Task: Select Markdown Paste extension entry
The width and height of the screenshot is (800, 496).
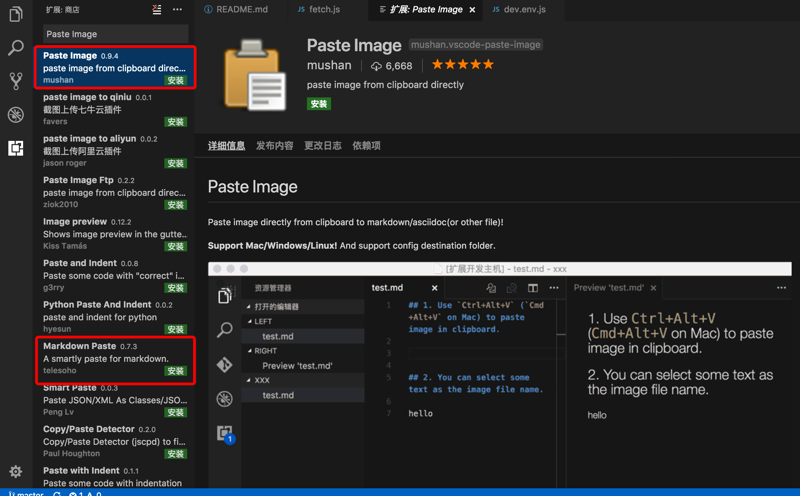Action: (115, 360)
